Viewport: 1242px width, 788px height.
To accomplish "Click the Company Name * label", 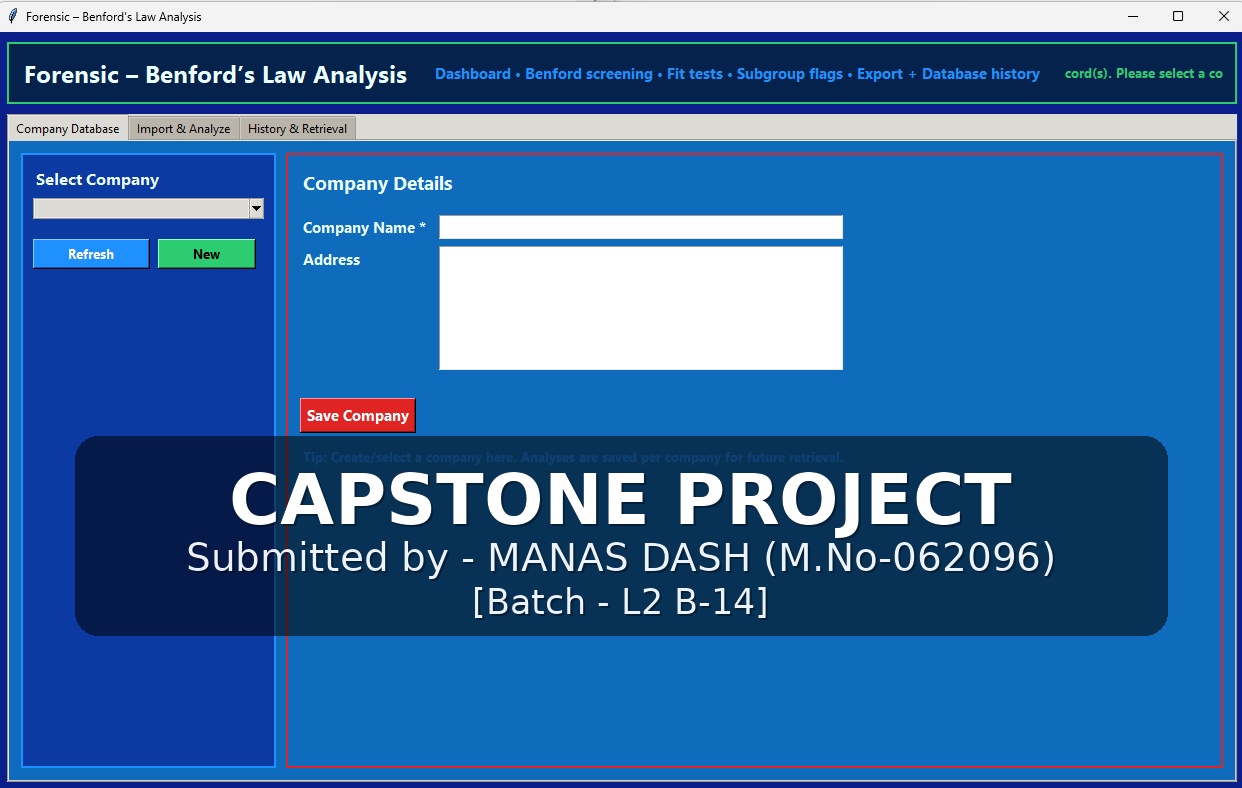I will (x=364, y=228).
